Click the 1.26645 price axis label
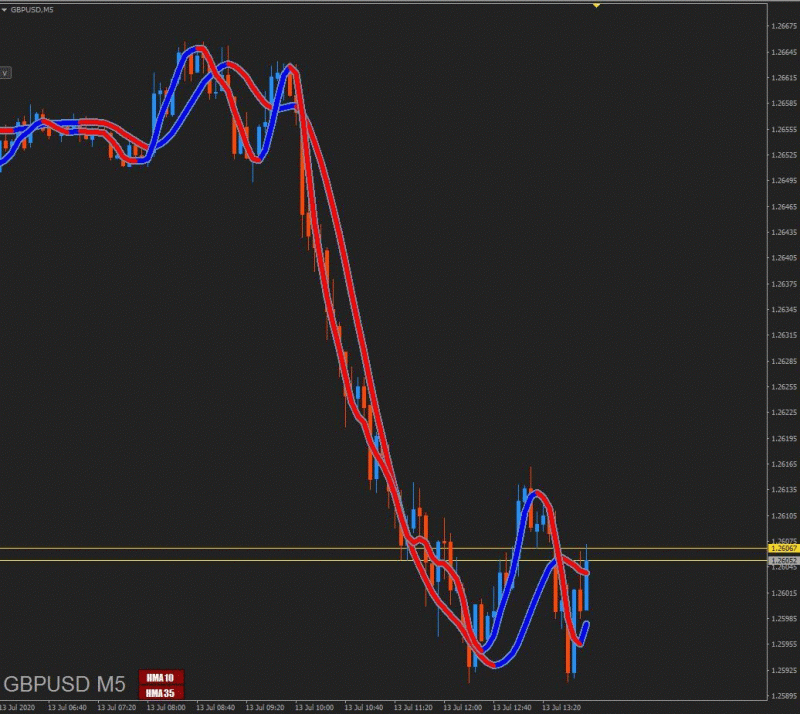Screen dimensions: 800x714 click(784, 52)
